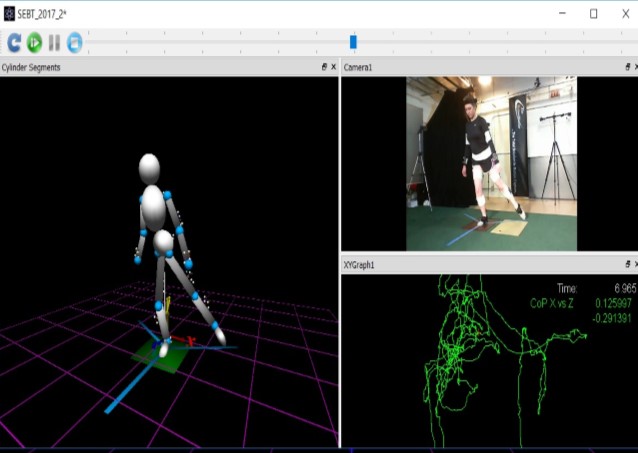Click the XYGraph1 panel title
The image size is (638, 453).
click(x=359, y=265)
